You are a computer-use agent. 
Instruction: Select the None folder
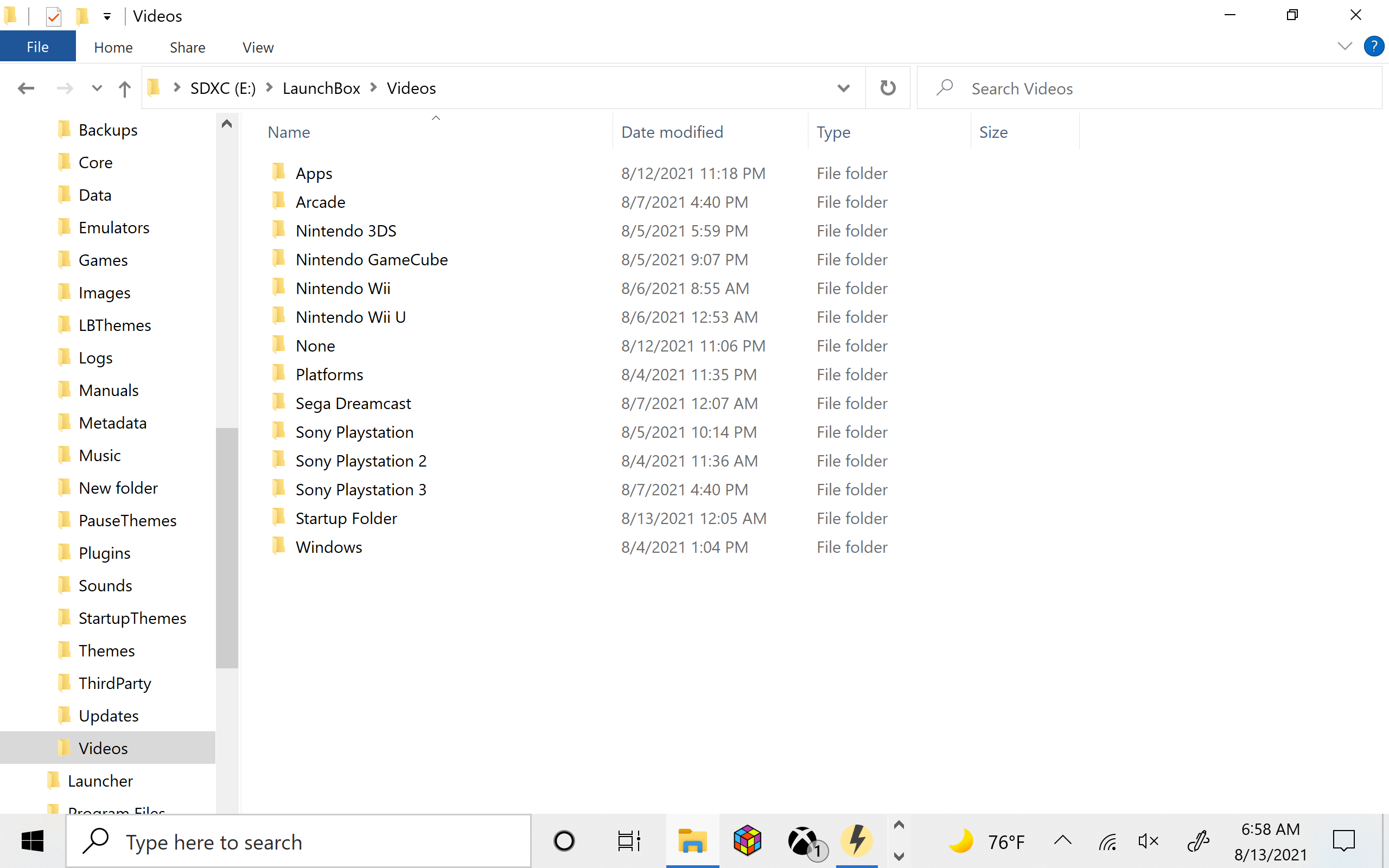(315, 345)
